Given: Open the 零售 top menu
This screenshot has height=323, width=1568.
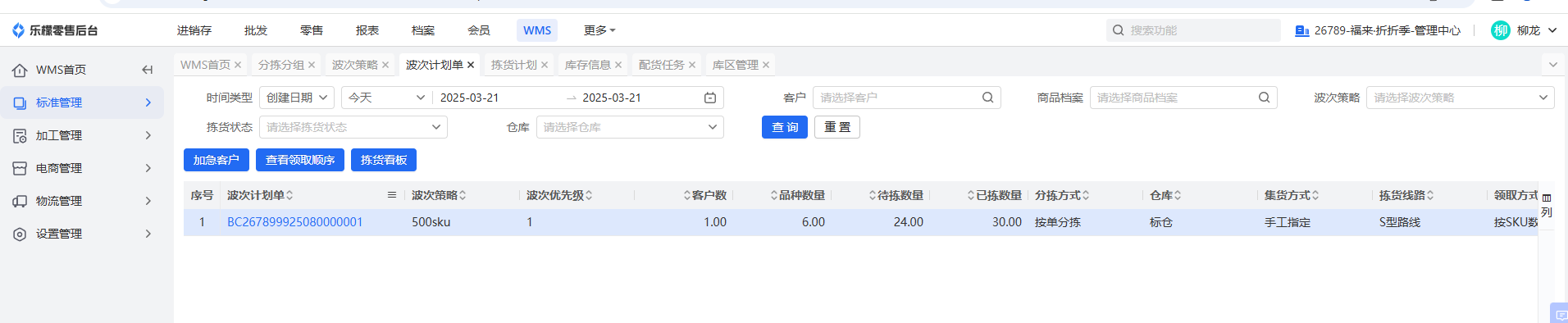Looking at the screenshot, I should [312, 30].
